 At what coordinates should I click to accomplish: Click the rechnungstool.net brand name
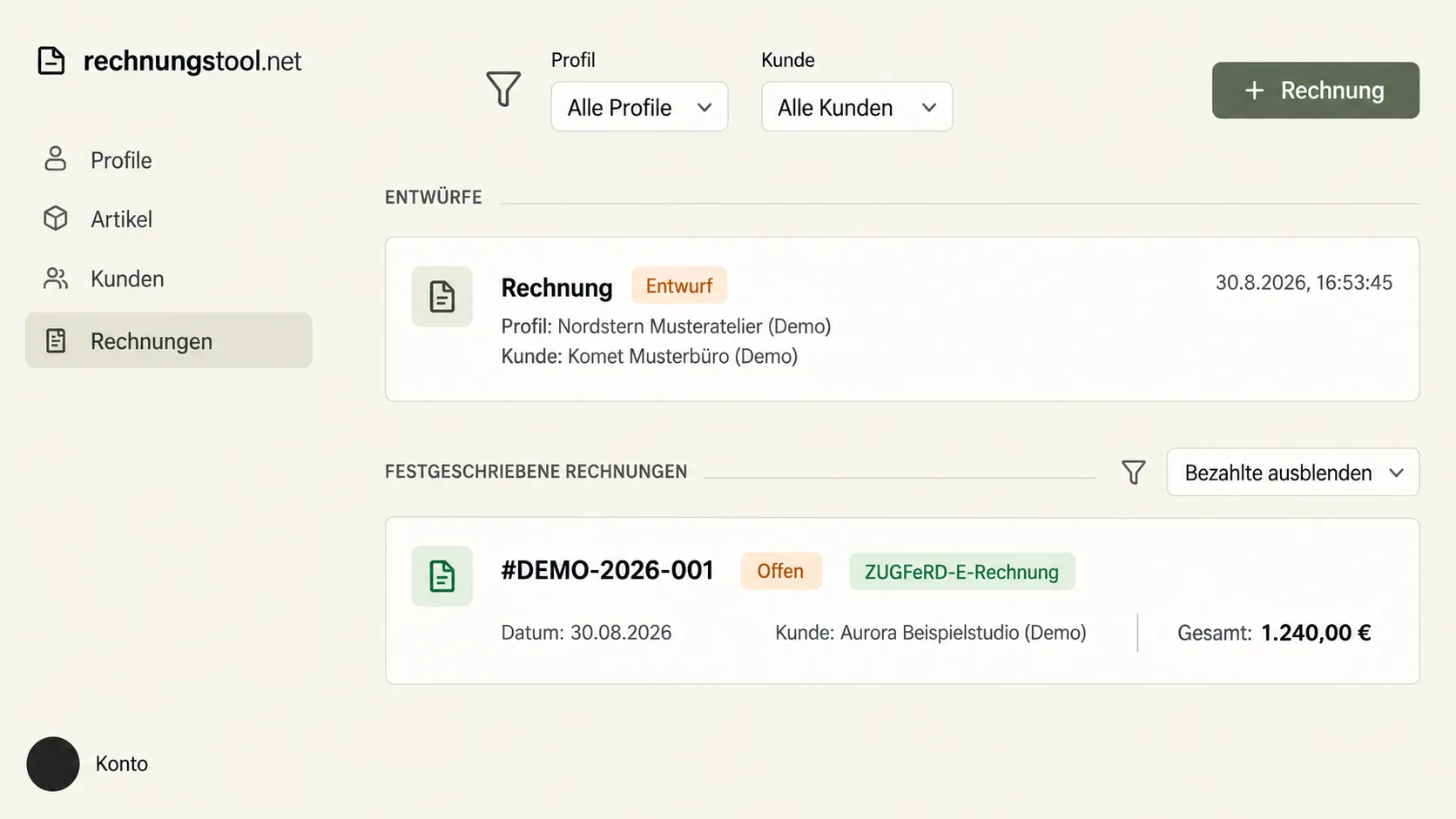(x=192, y=61)
